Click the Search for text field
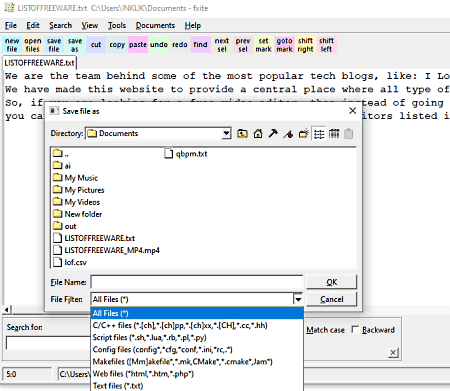This screenshot has width=450, height=391. point(48,343)
